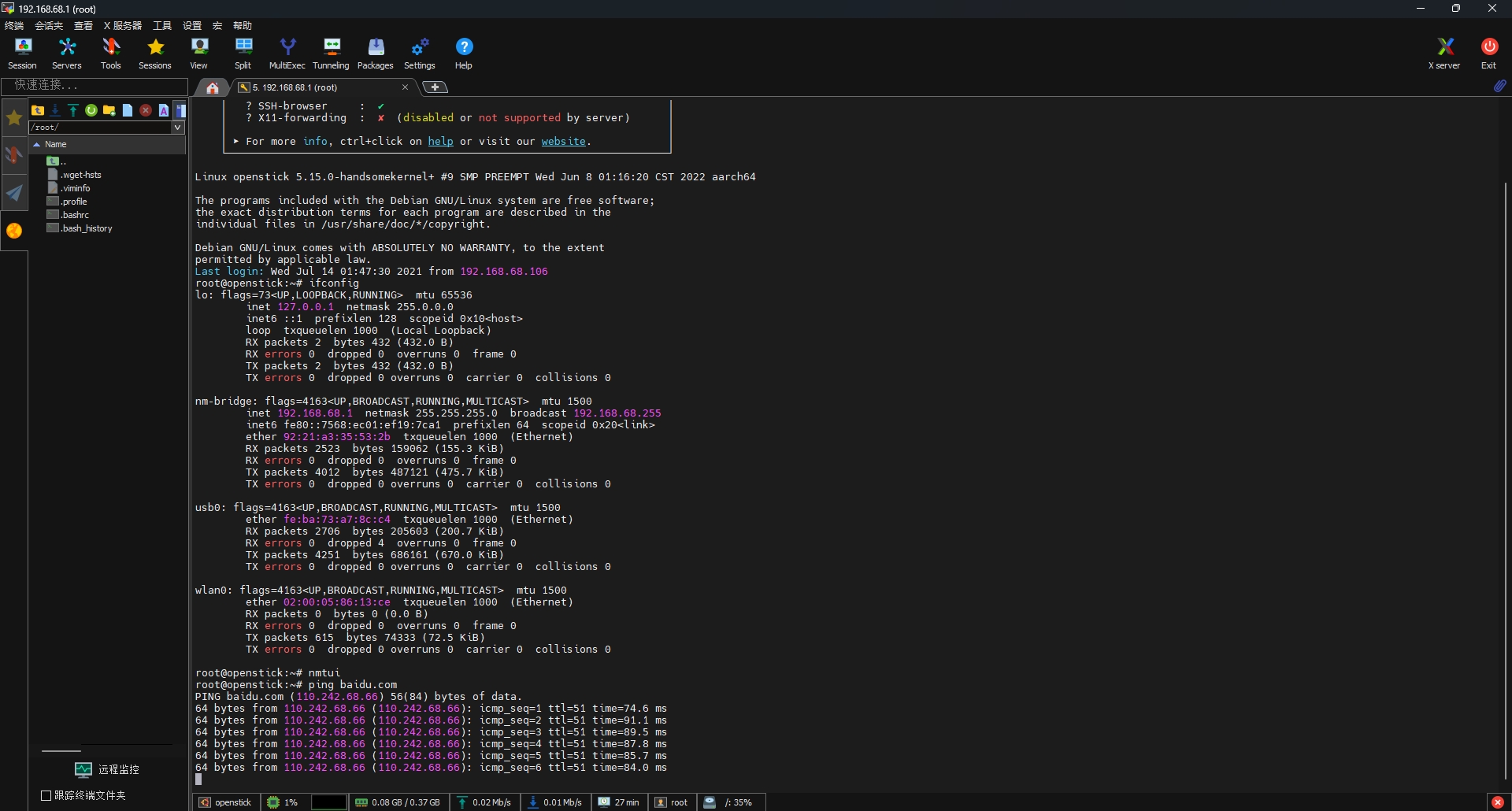Open the 设置 menu
Screen dimensions: 1512x811
(192, 26)
